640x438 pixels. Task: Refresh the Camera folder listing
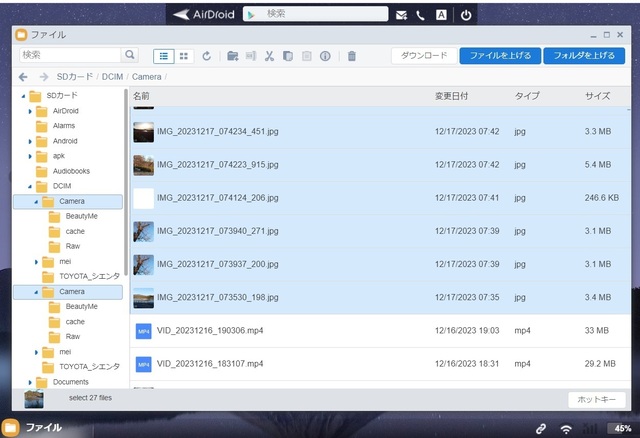[207, 56]
